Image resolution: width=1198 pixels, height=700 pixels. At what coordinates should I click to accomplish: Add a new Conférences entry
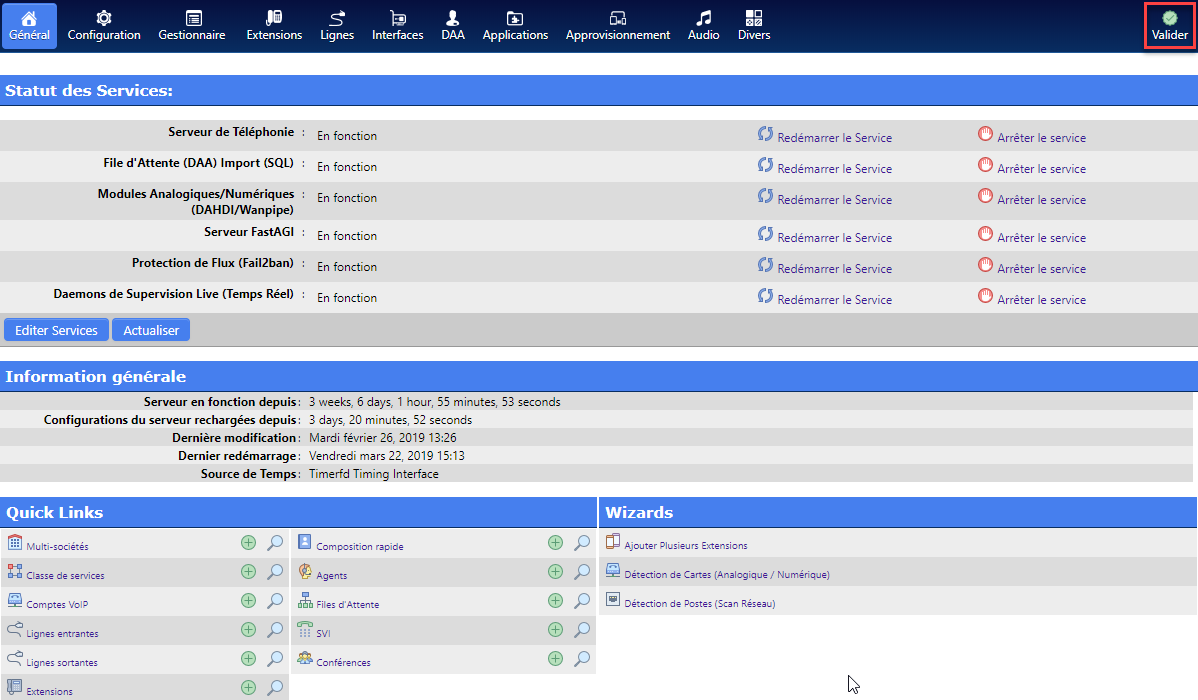pos(555,659)
